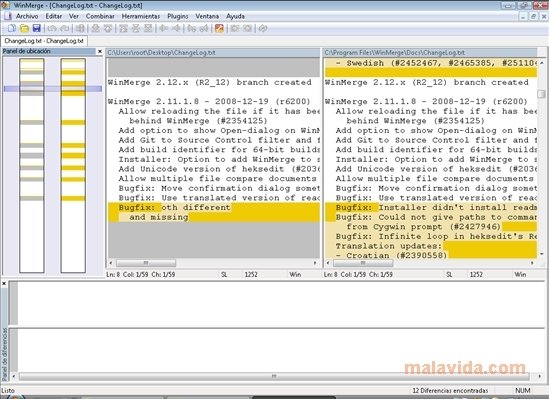Open the Combinar menu
Viewport: 549px width, 399px height.
tap(100, 16)
